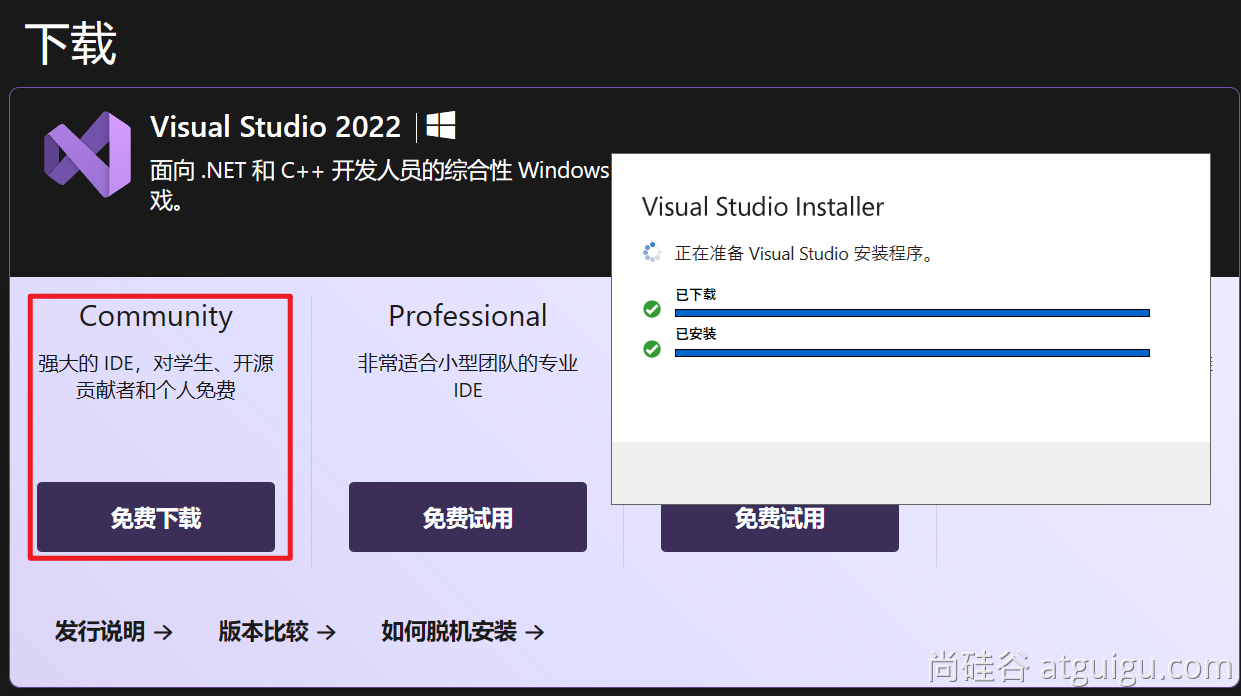This screenshot has width=1241, height=696.
Task: Click the arrow after 发行说明
Action: [163, 632]
